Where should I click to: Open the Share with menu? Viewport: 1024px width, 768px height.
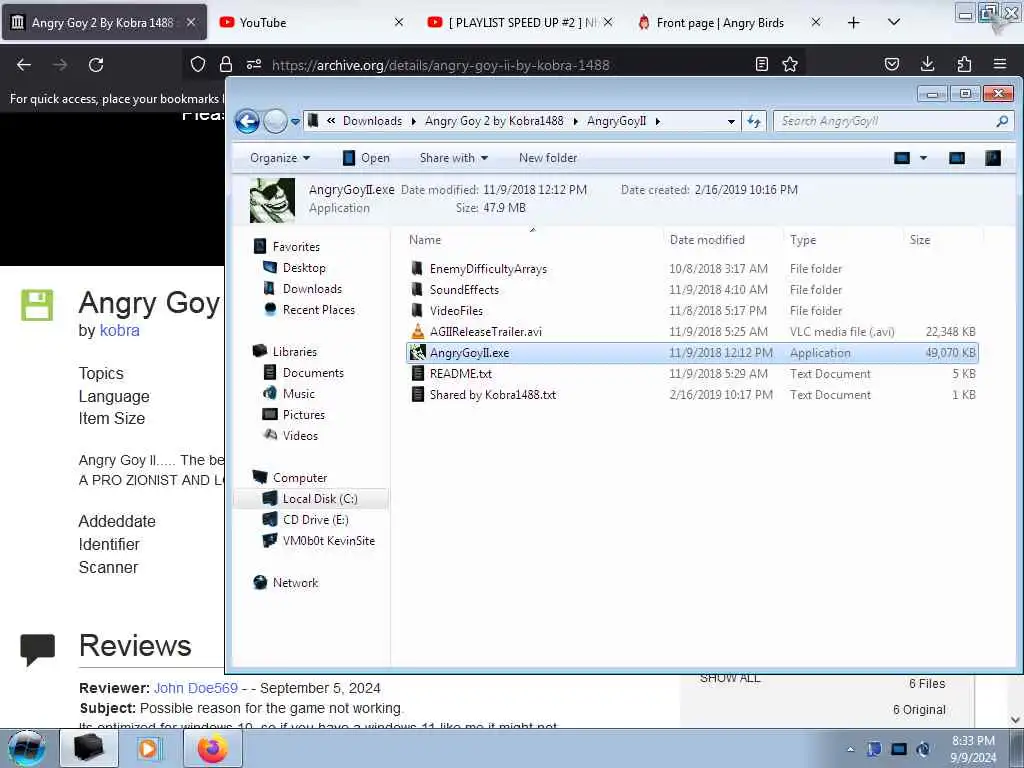454,158
